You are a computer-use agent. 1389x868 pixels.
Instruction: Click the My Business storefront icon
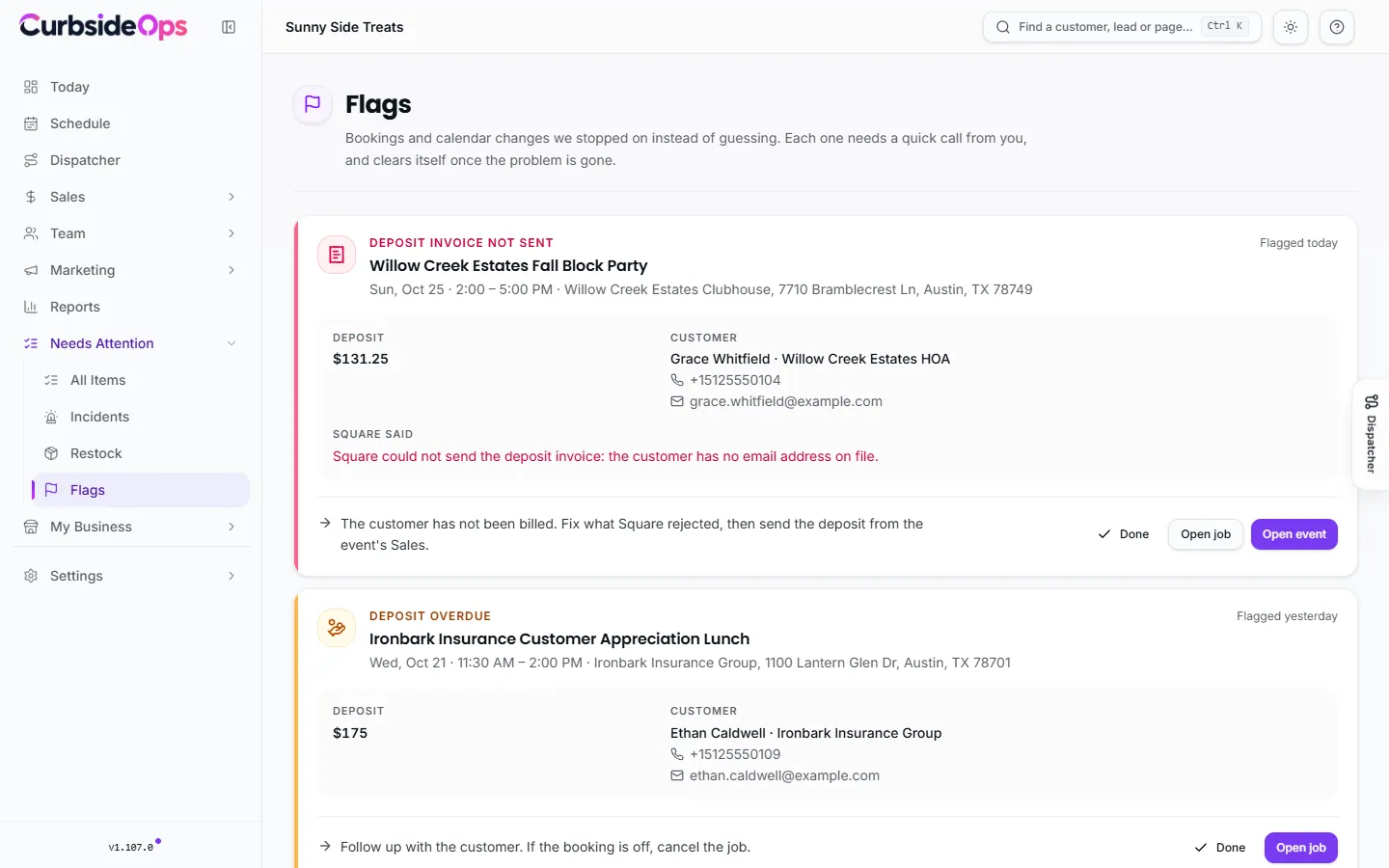click(x=31, y=527)
